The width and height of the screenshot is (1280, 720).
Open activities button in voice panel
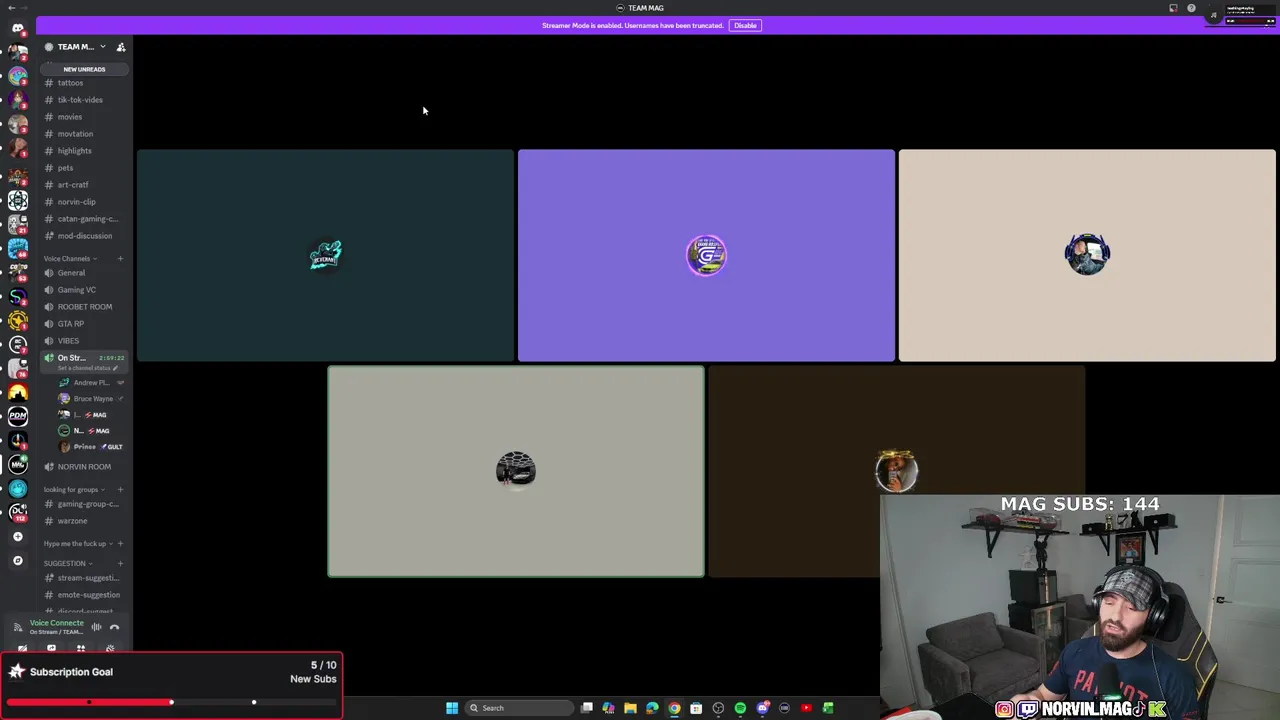(81, 648)
